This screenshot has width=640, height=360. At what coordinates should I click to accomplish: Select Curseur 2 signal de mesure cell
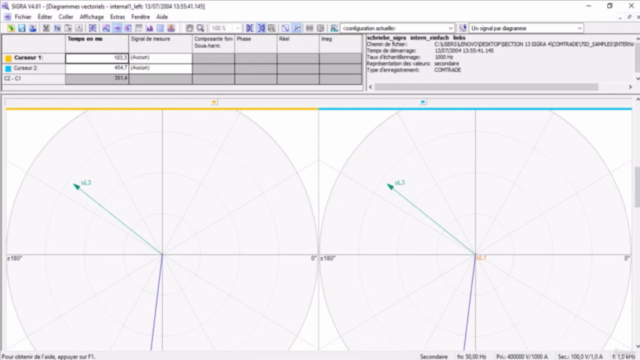pyautogui.click(x=160, y=68)
